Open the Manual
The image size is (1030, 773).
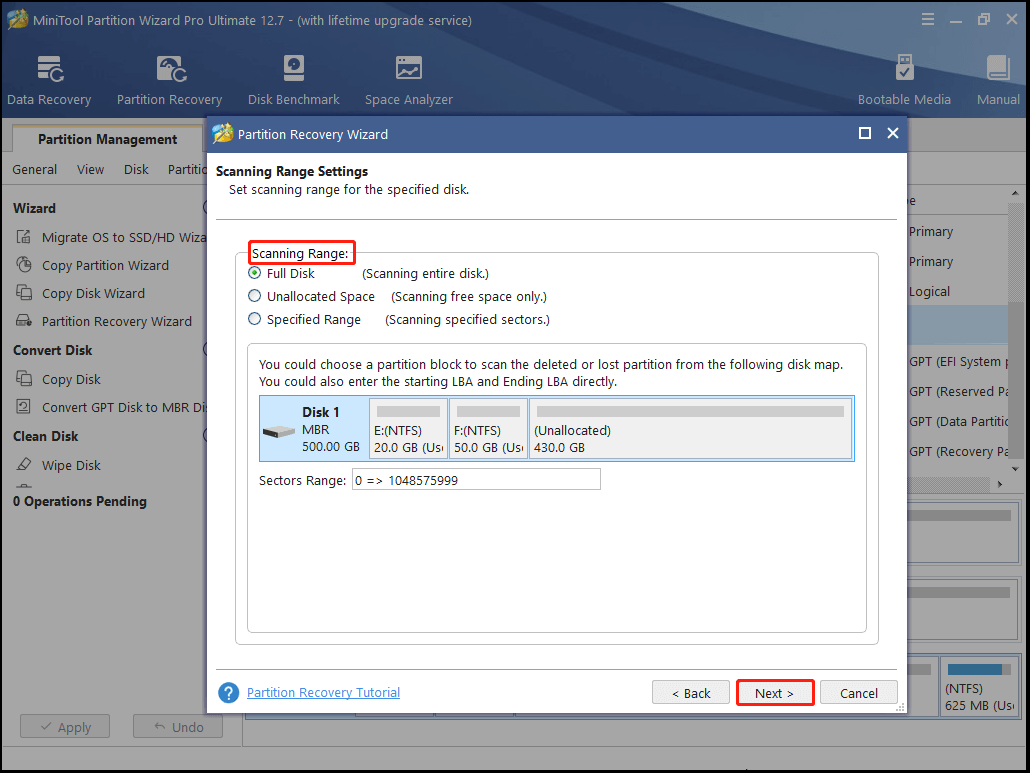coord(998,80)
